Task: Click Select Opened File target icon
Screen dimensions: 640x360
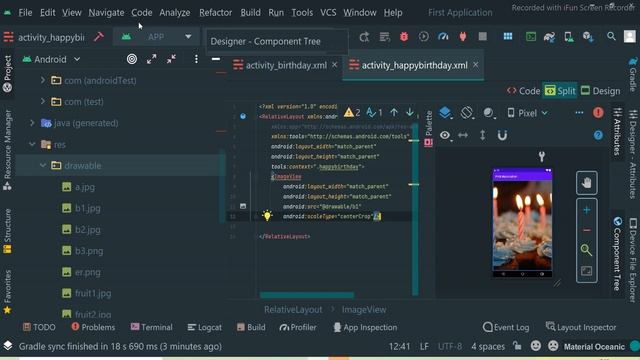Action: 132,59
